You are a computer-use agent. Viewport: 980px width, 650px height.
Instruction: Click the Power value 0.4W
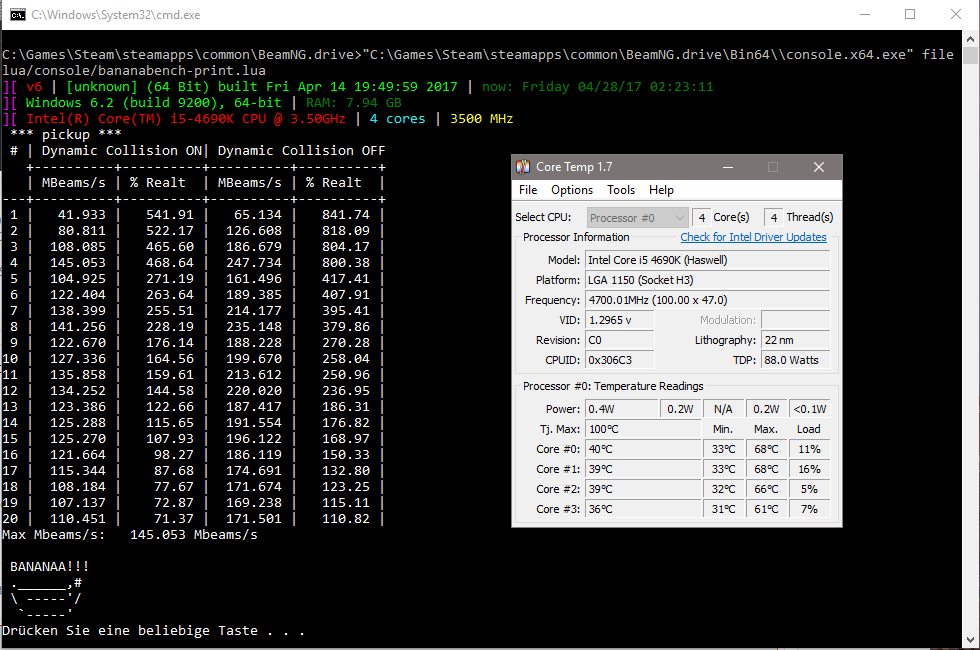[x=621, y=409]
